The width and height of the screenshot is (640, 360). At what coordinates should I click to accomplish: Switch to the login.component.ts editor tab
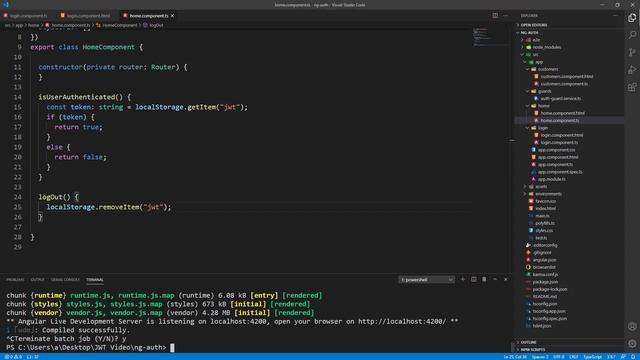[29, 16]
